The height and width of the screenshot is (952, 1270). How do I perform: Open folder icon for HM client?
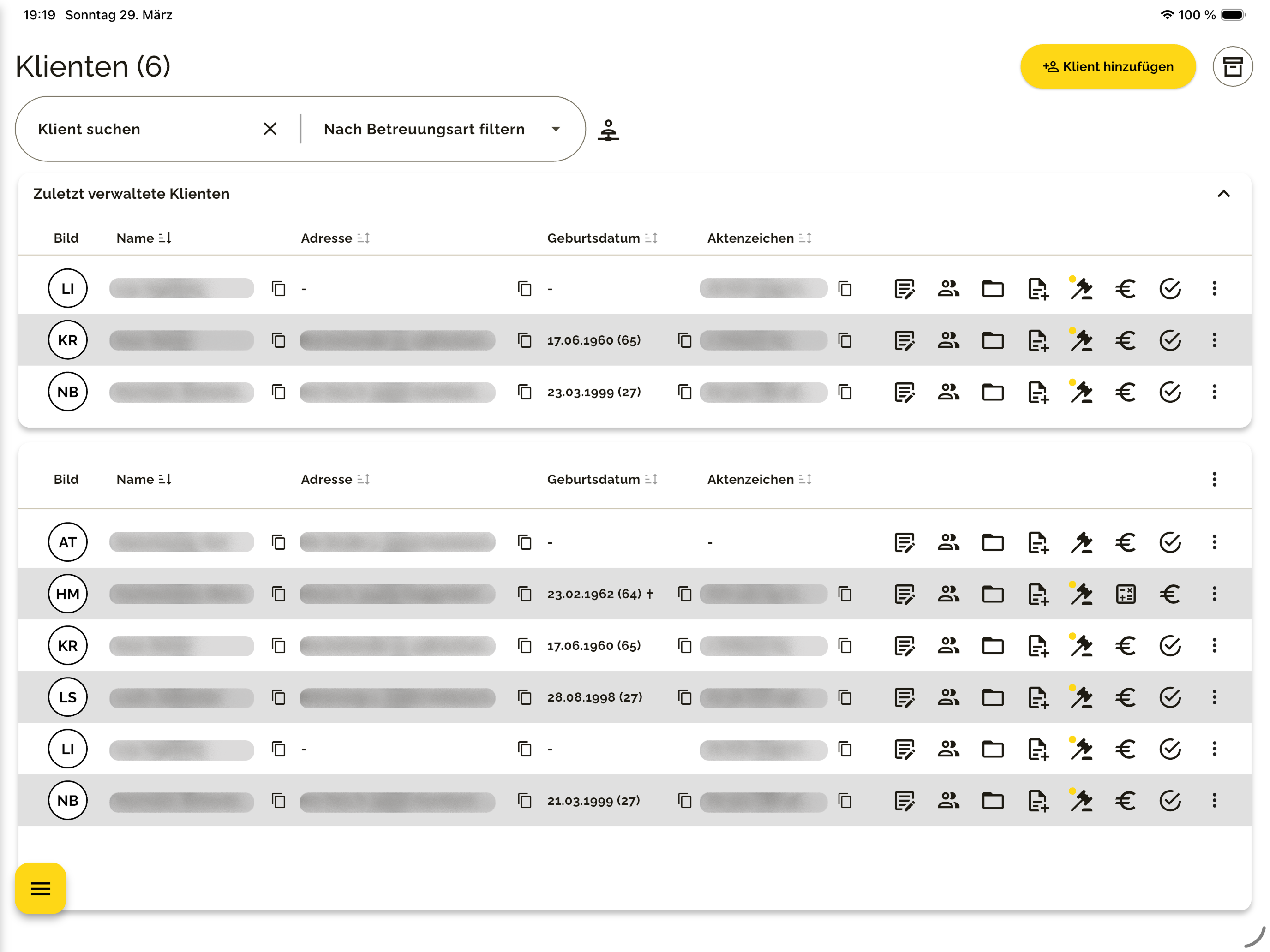993,594
